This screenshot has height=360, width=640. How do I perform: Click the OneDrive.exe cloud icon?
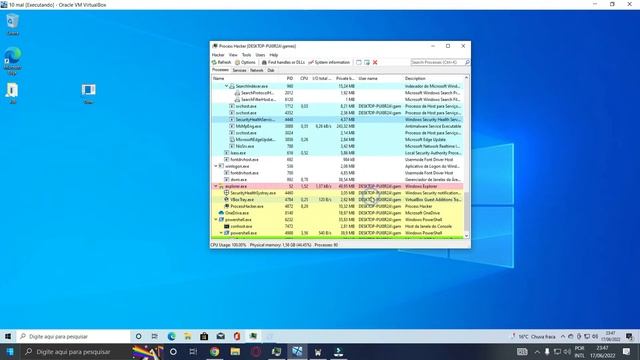click(221, 213)
